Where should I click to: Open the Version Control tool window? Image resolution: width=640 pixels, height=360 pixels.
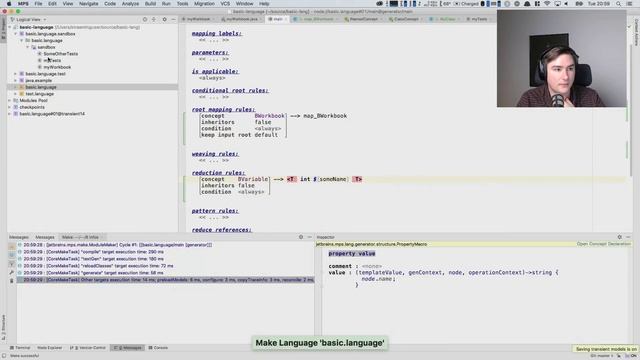(x=88, y=348)
